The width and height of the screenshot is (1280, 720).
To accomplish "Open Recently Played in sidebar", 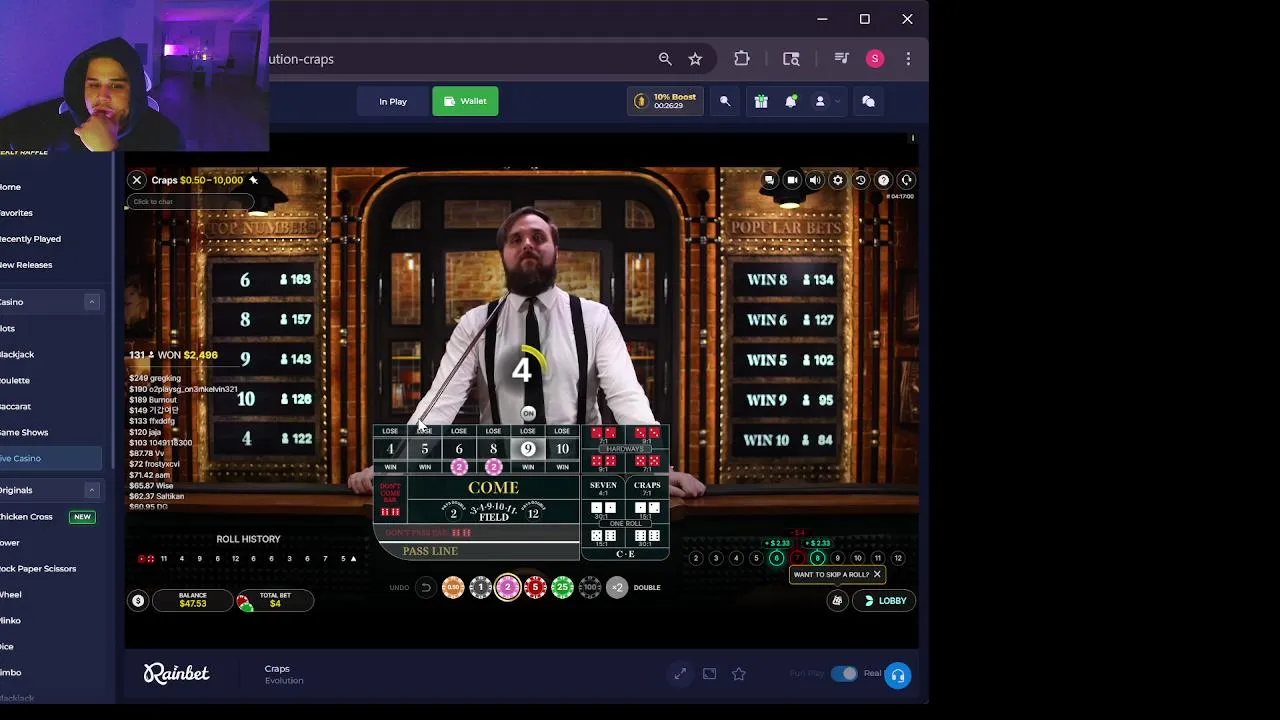I will click(x=30, y=239).
